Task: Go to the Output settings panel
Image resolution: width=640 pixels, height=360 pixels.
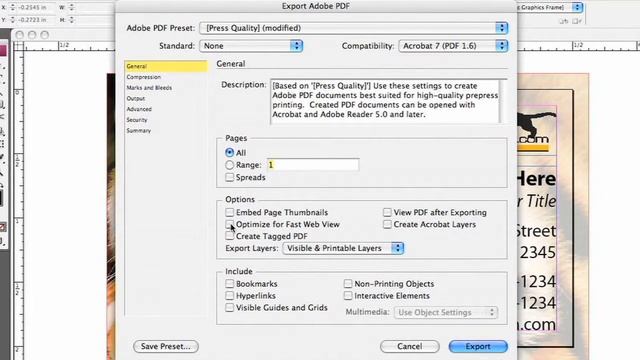Action: pyautogui.click(x=136, y=98)
